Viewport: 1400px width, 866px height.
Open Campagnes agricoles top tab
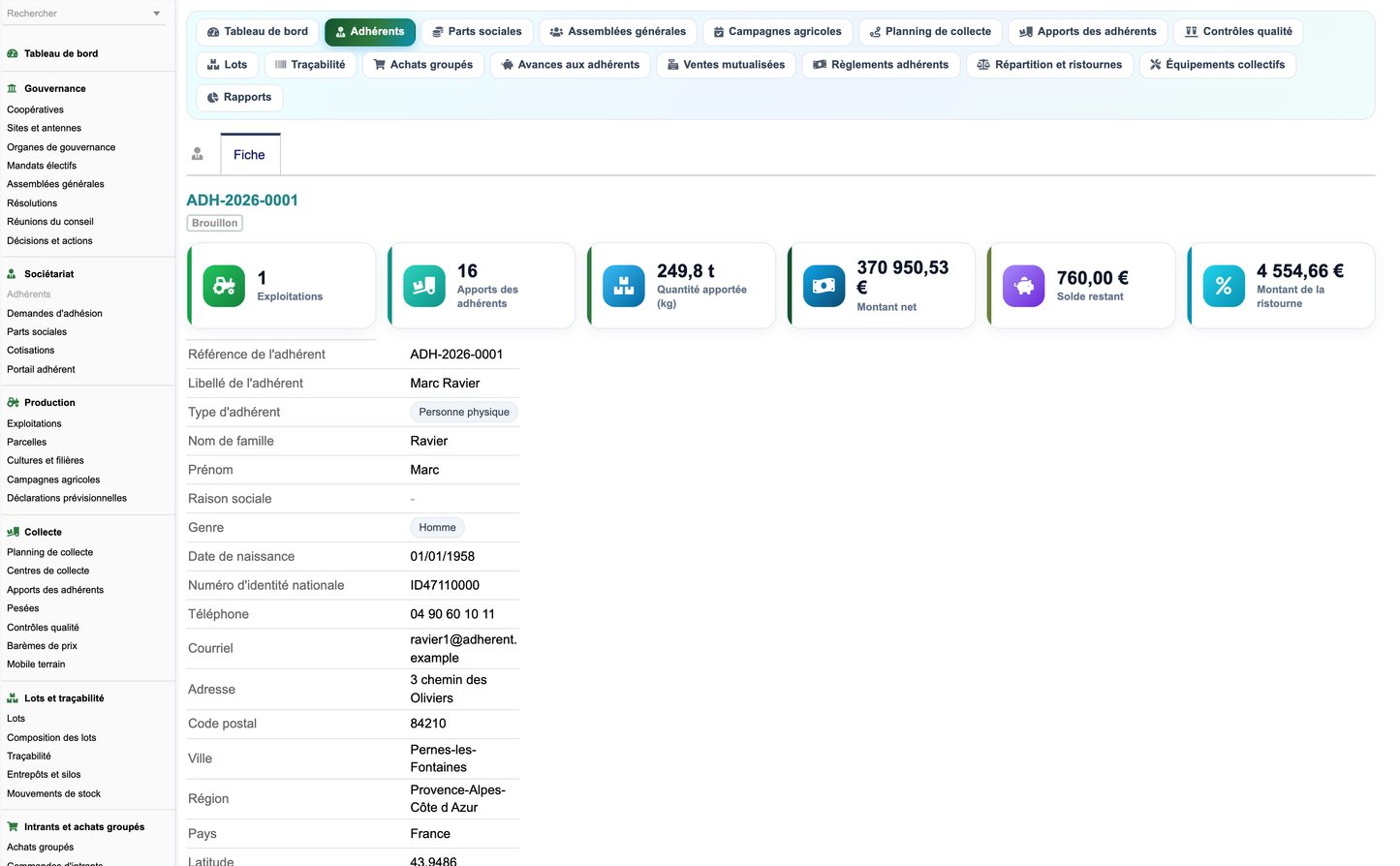click(x=777, y=32)
